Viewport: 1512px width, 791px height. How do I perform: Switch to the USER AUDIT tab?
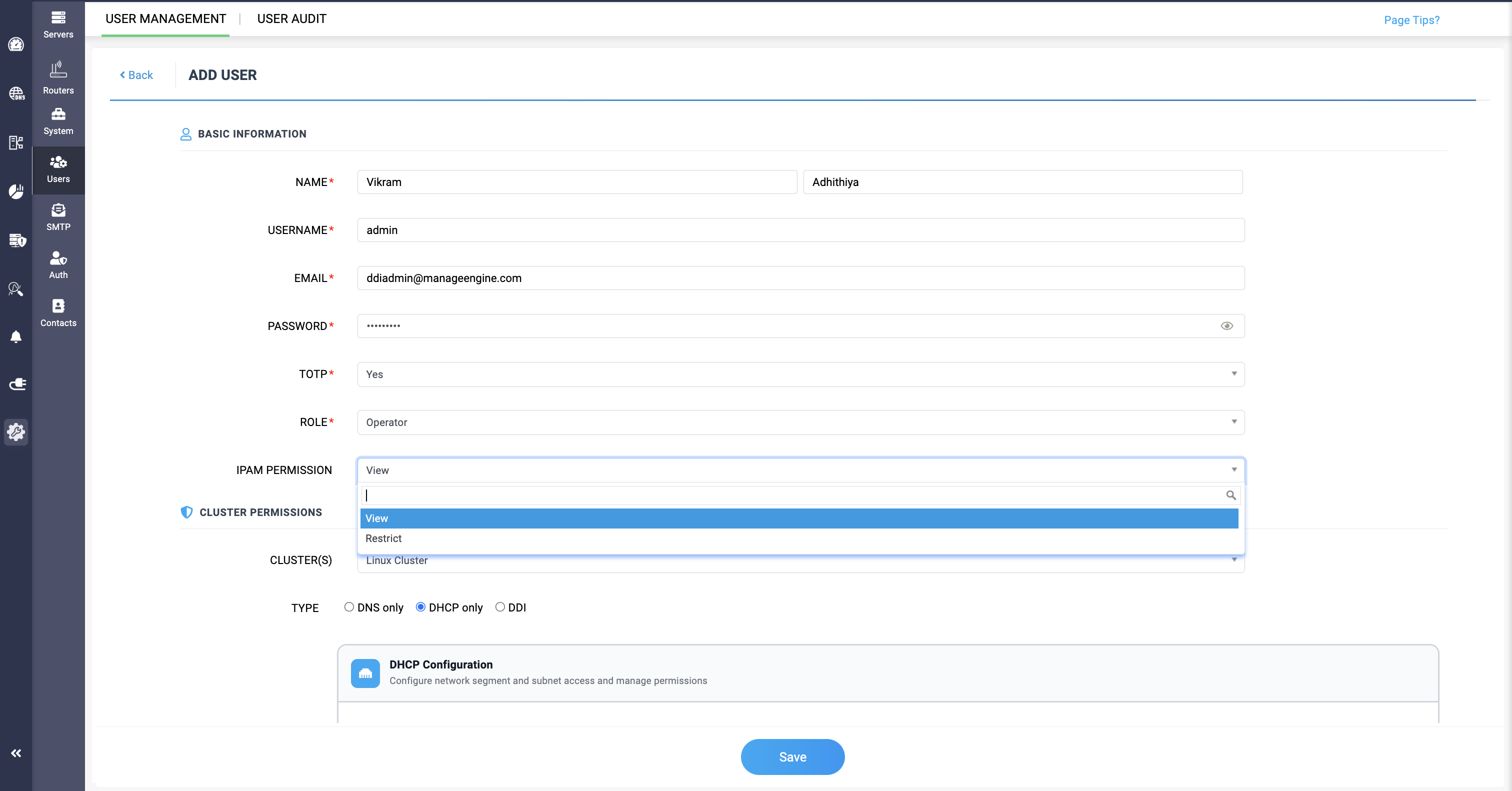(x=291, y=19)
